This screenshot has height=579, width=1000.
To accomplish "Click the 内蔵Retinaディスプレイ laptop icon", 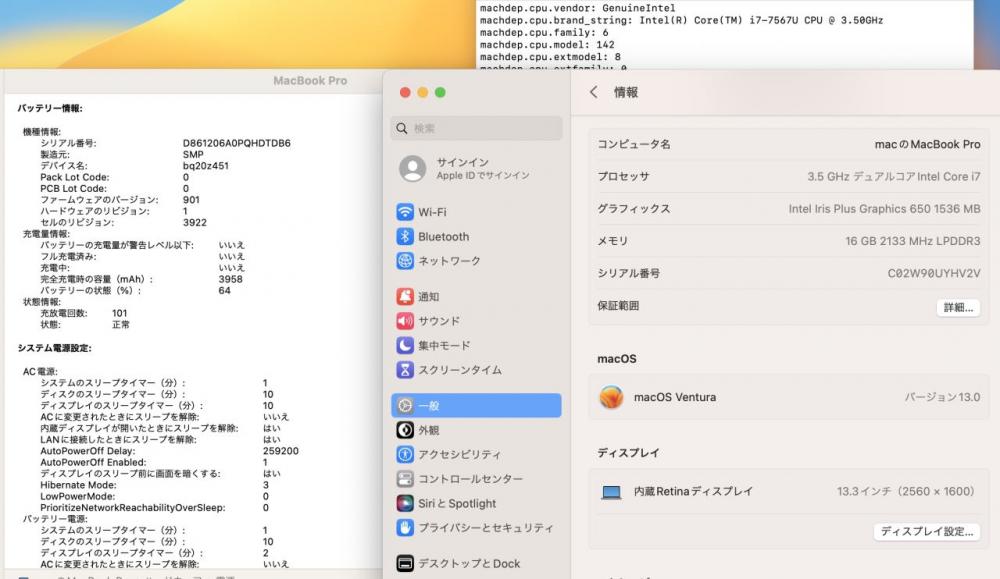I will (611, 492).
